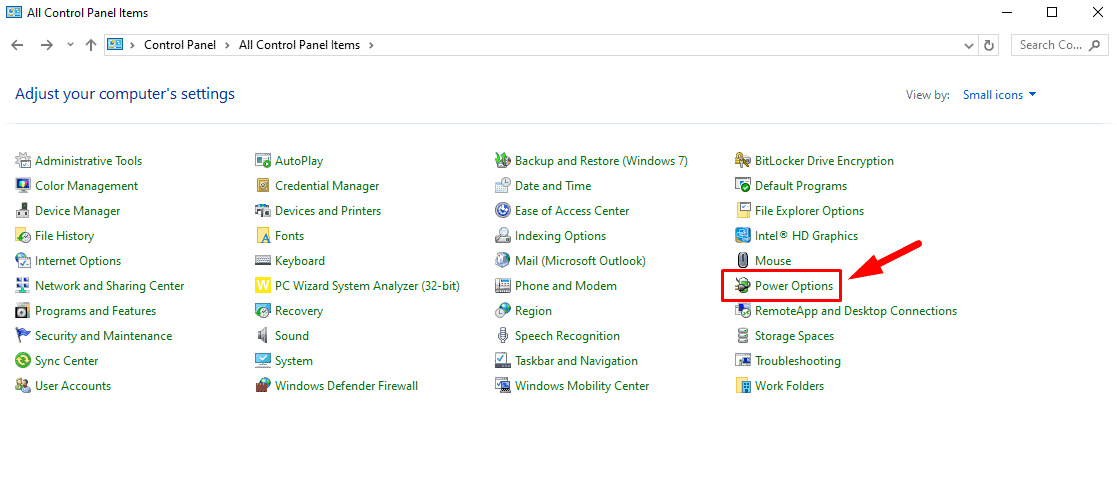Open the Power Options icon
Screen dimensions: 1117x487
click(x=743, y=286)
